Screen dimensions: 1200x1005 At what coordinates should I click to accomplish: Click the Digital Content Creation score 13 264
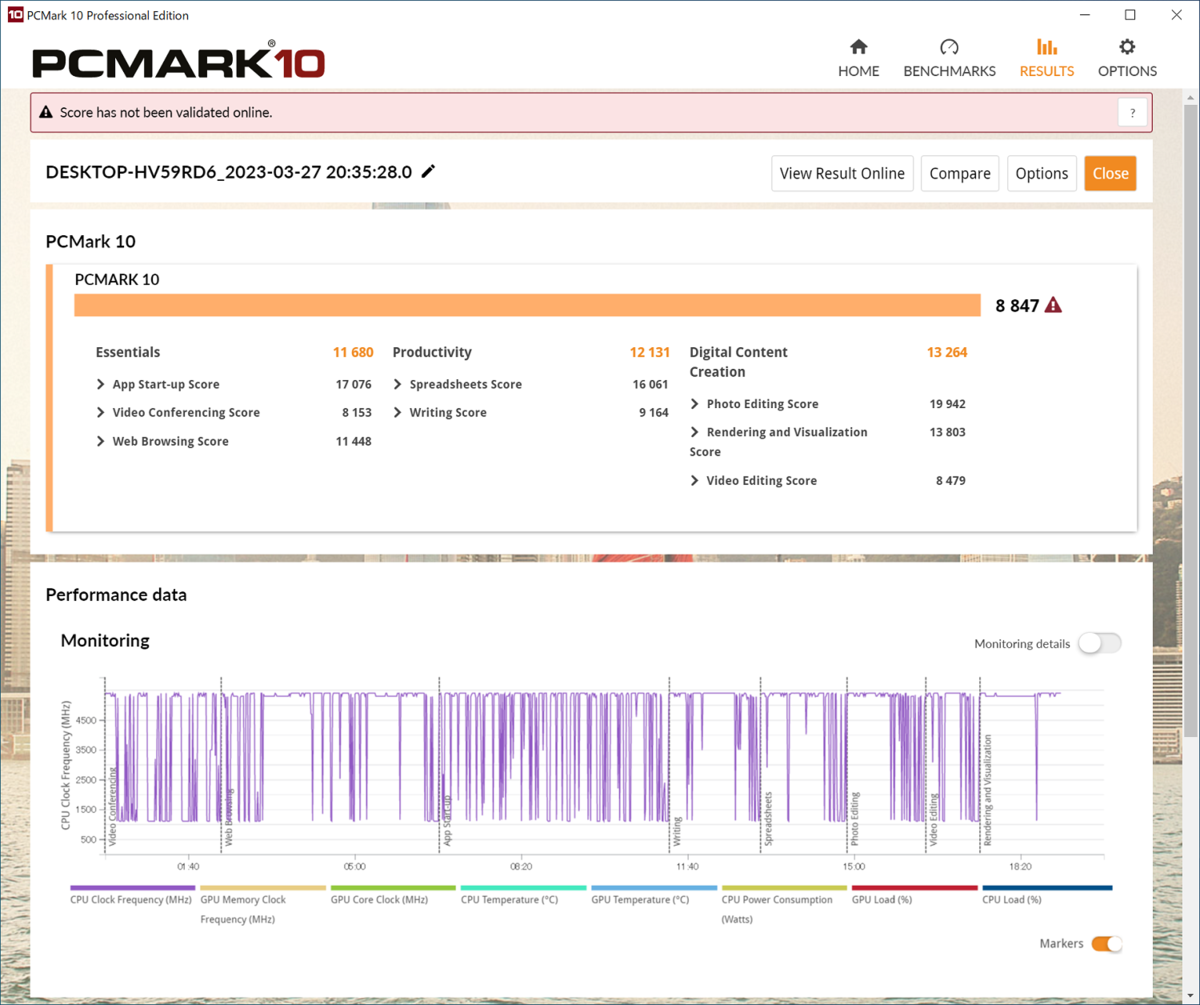[x=947, y=352]
